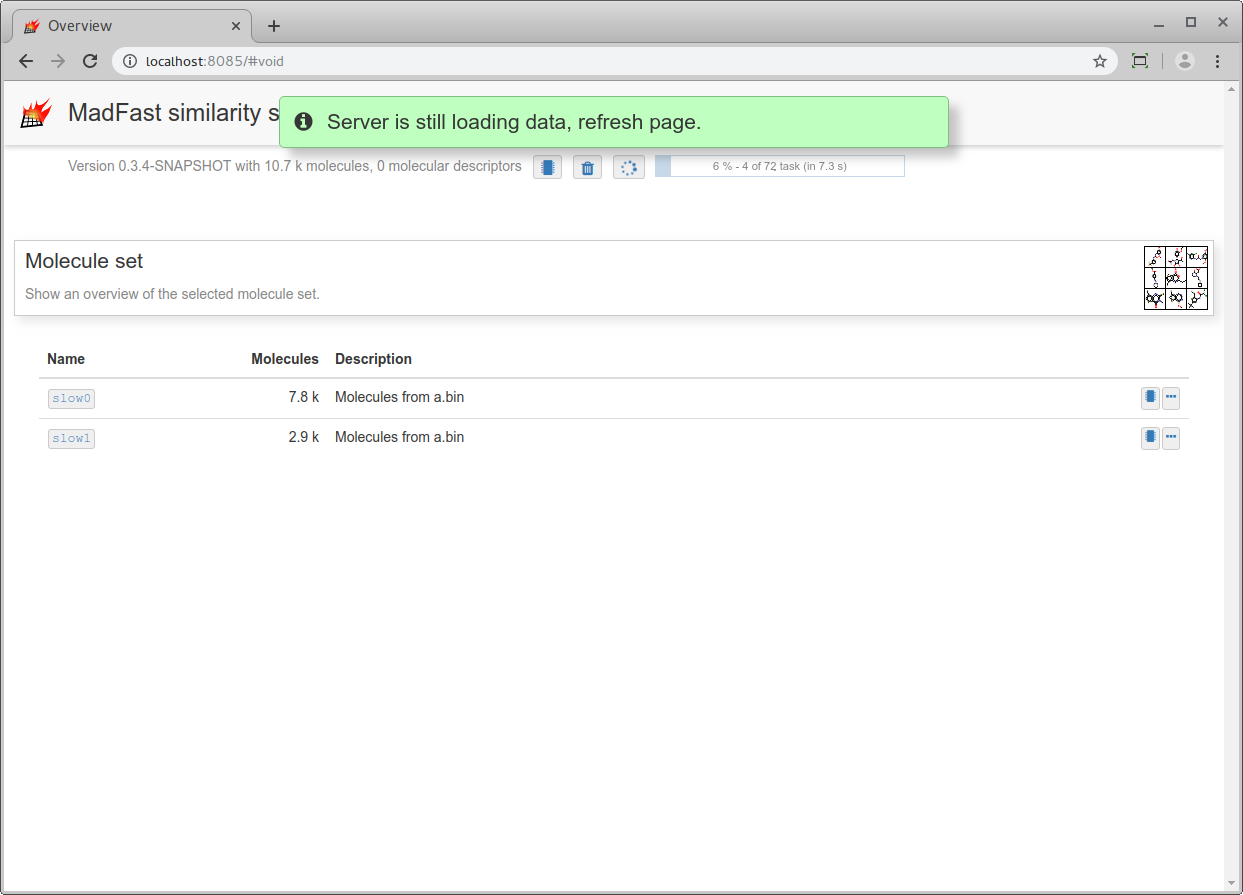The image size is (1243, 895).
Task: Click the memory usage chip icon in header toolbar
Action: tap(547, 167)
